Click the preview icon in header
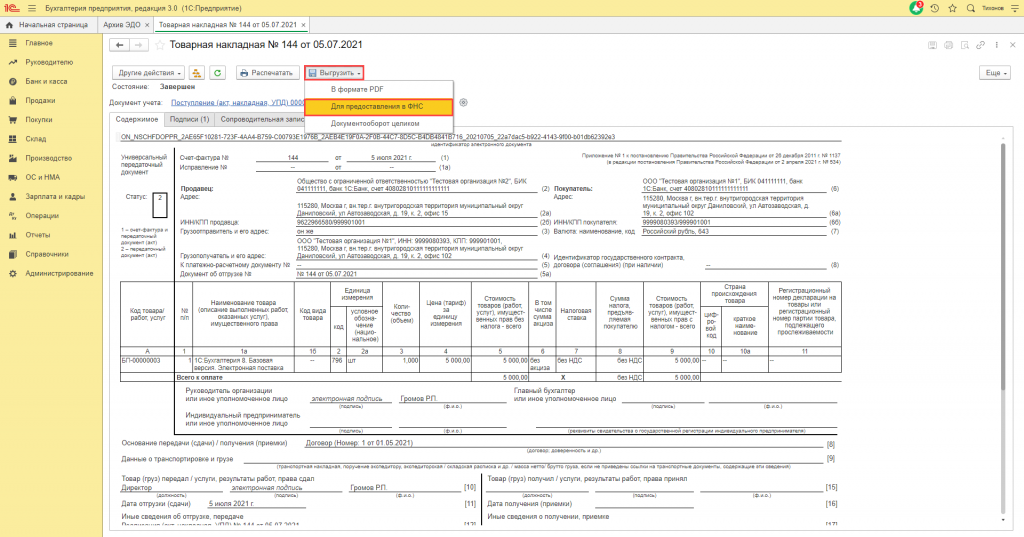 tap(965, 45)
